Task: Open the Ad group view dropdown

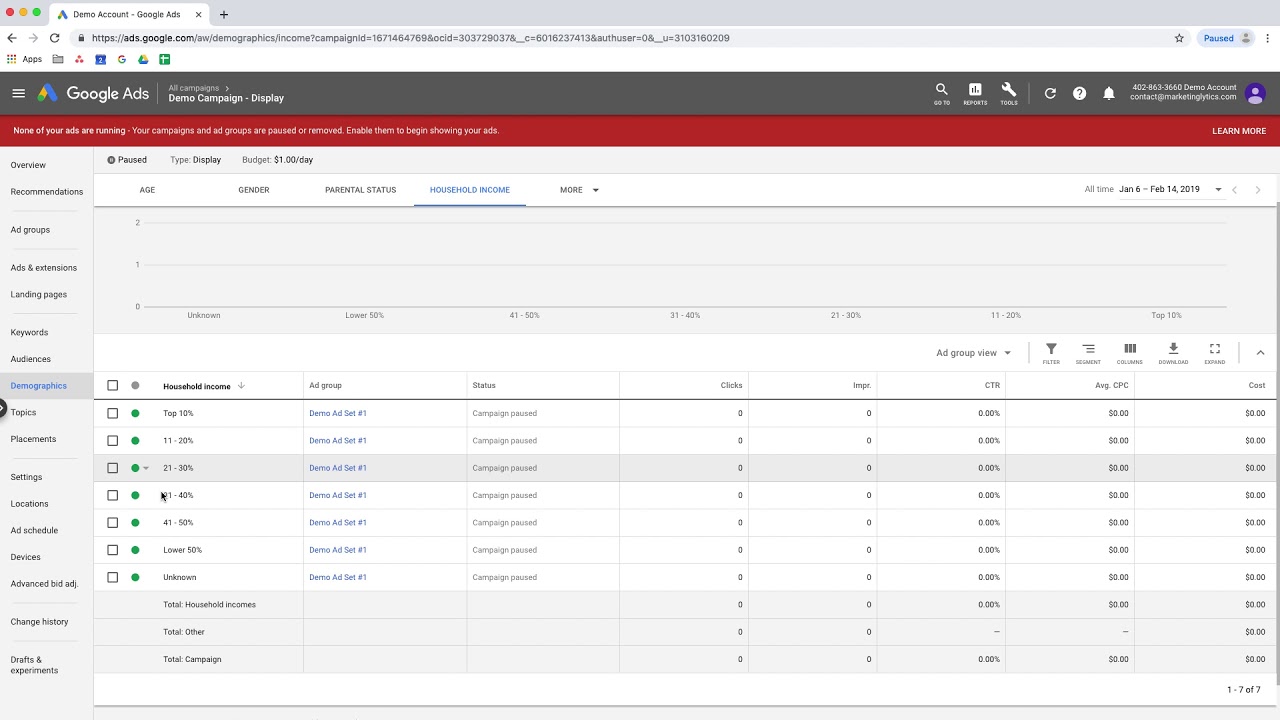Action: 973,353
